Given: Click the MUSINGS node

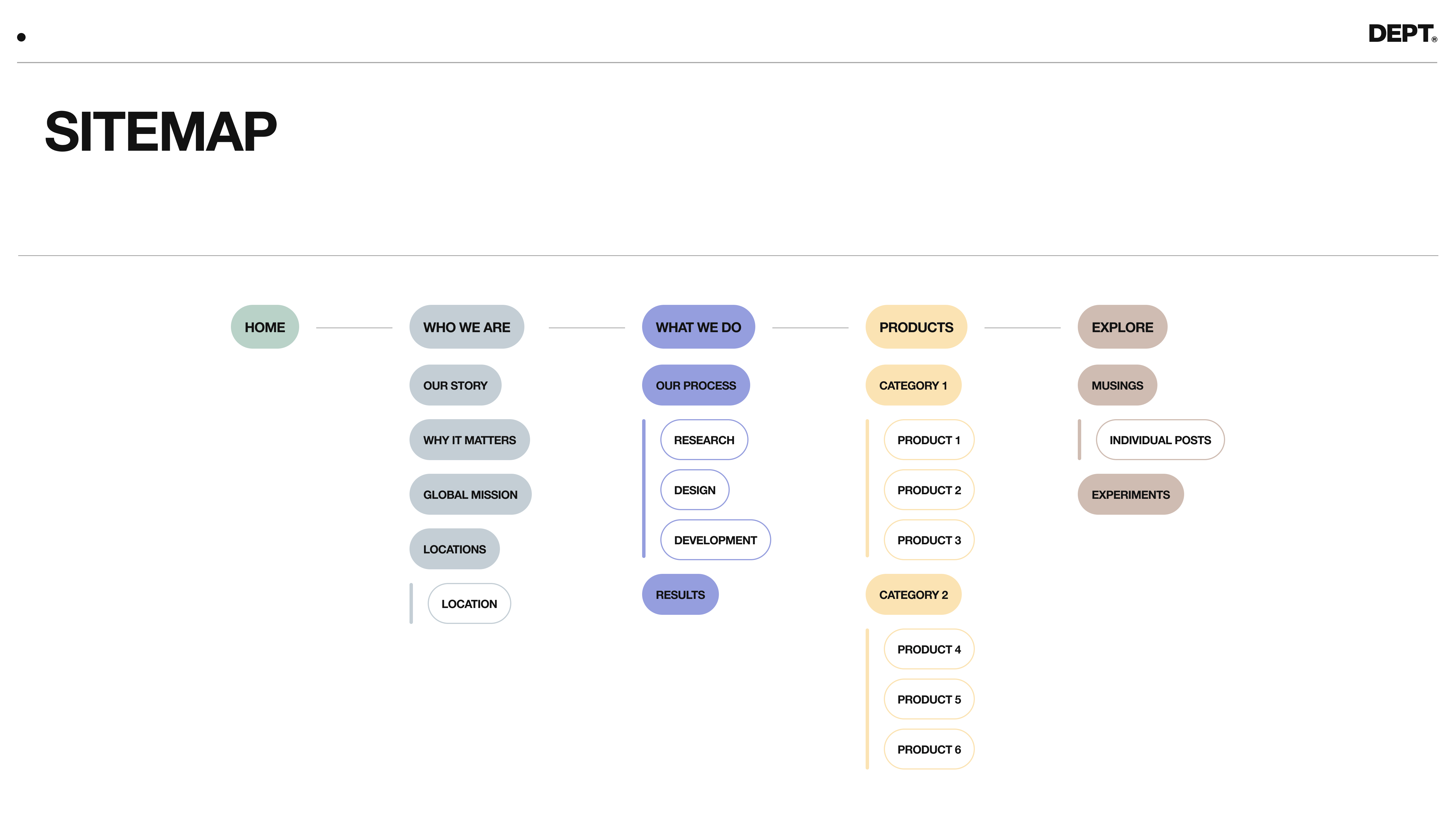Looking at the screenshot, I should [x=1117, y=385].
